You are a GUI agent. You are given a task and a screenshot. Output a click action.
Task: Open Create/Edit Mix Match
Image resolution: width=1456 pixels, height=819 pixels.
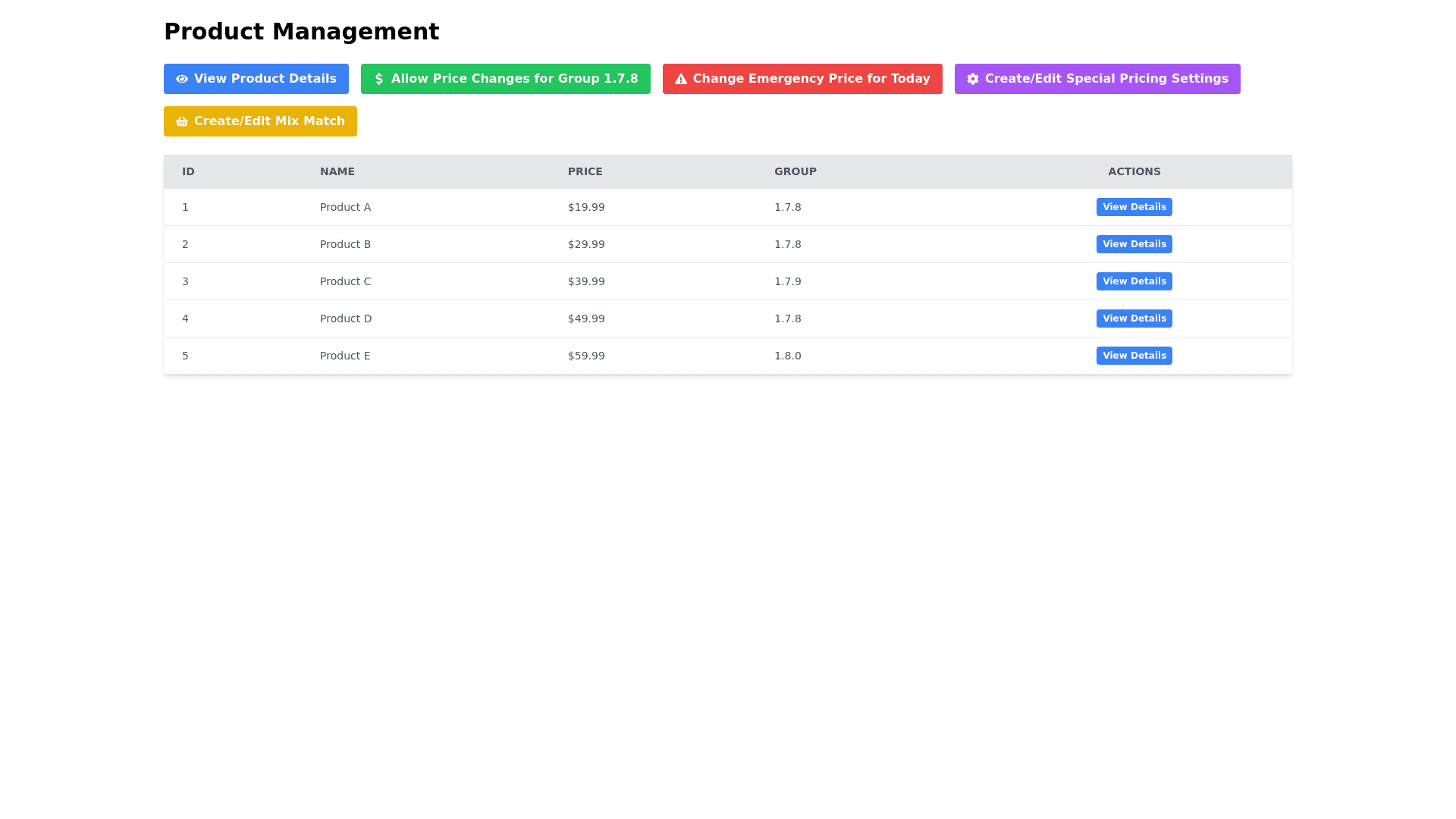(x=260, y=121)
